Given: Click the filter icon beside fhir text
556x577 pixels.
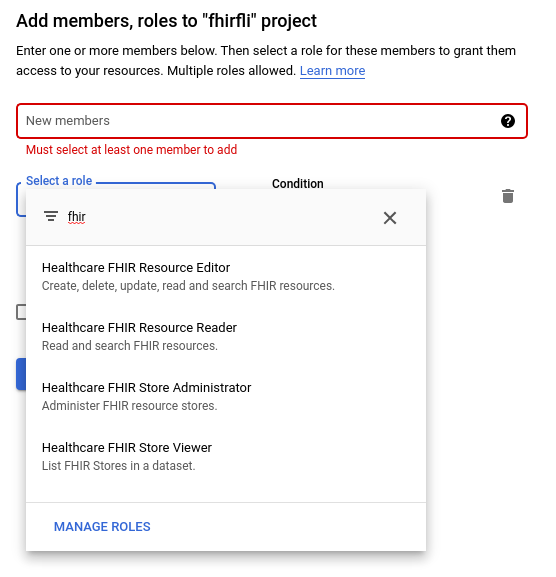Looking at the screenshot, I should pyautogui.click(x=51, y=216).
